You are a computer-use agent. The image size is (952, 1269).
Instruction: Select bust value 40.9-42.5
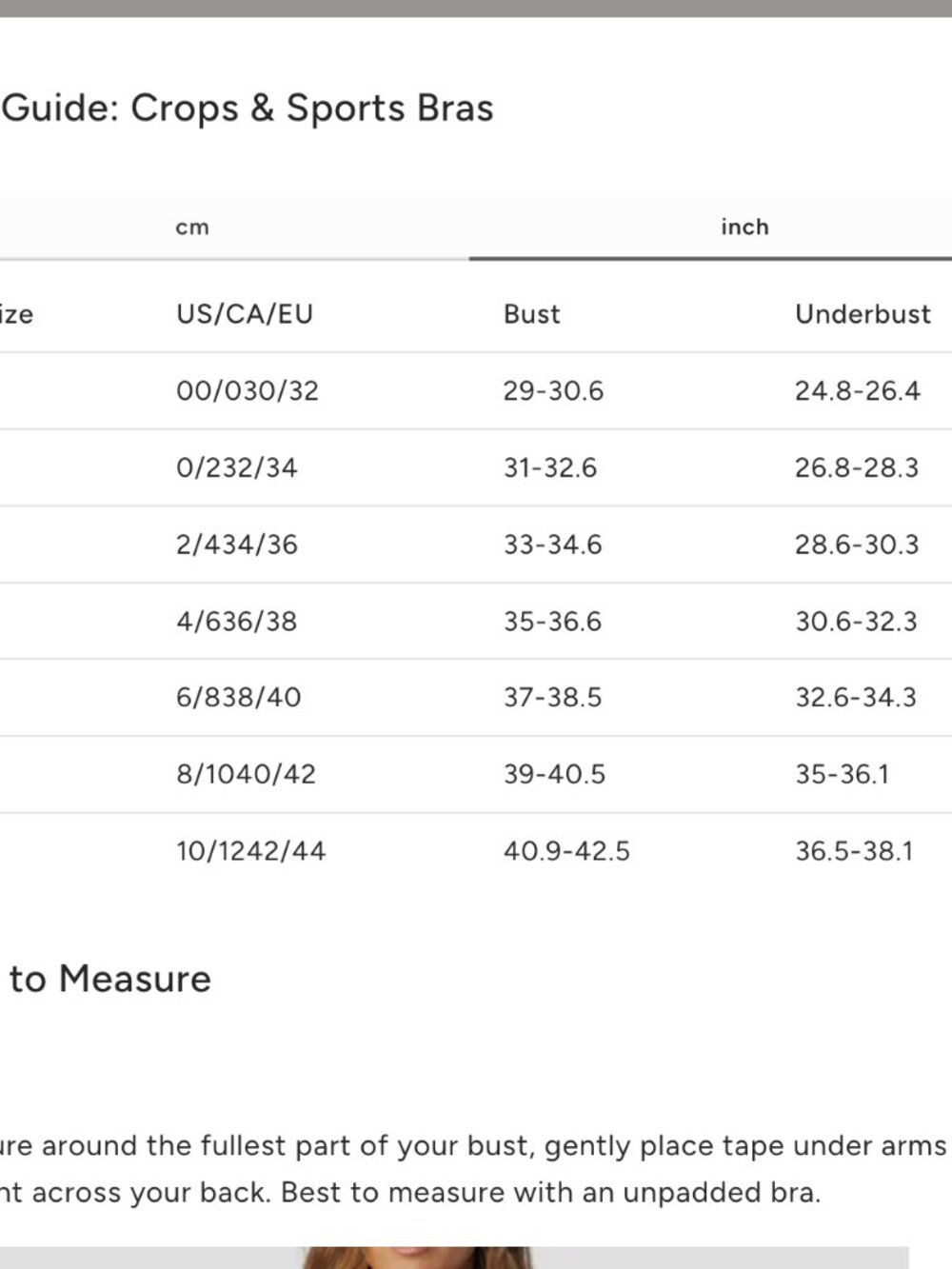(566, 851)
